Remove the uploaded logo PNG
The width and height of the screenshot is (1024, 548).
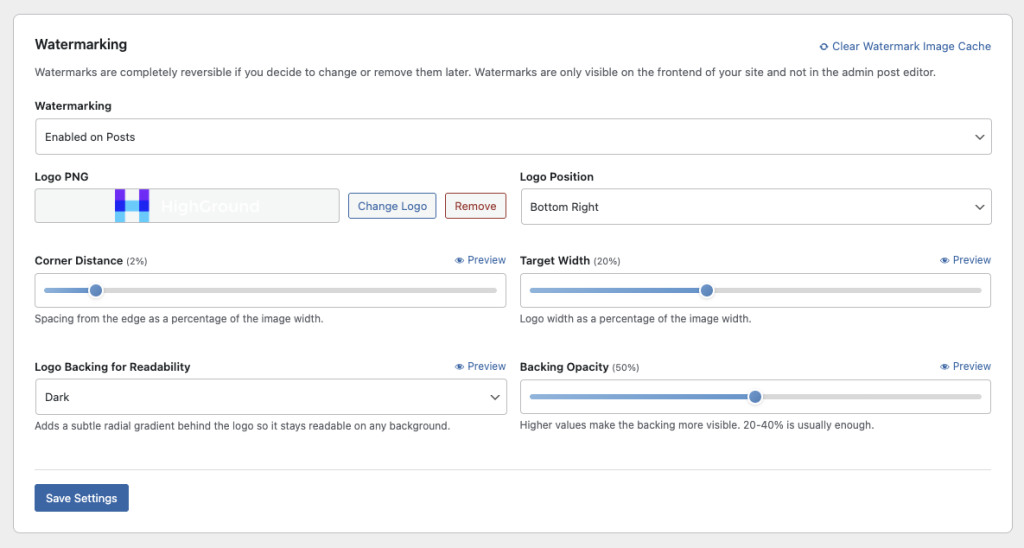tap(475, 206)
